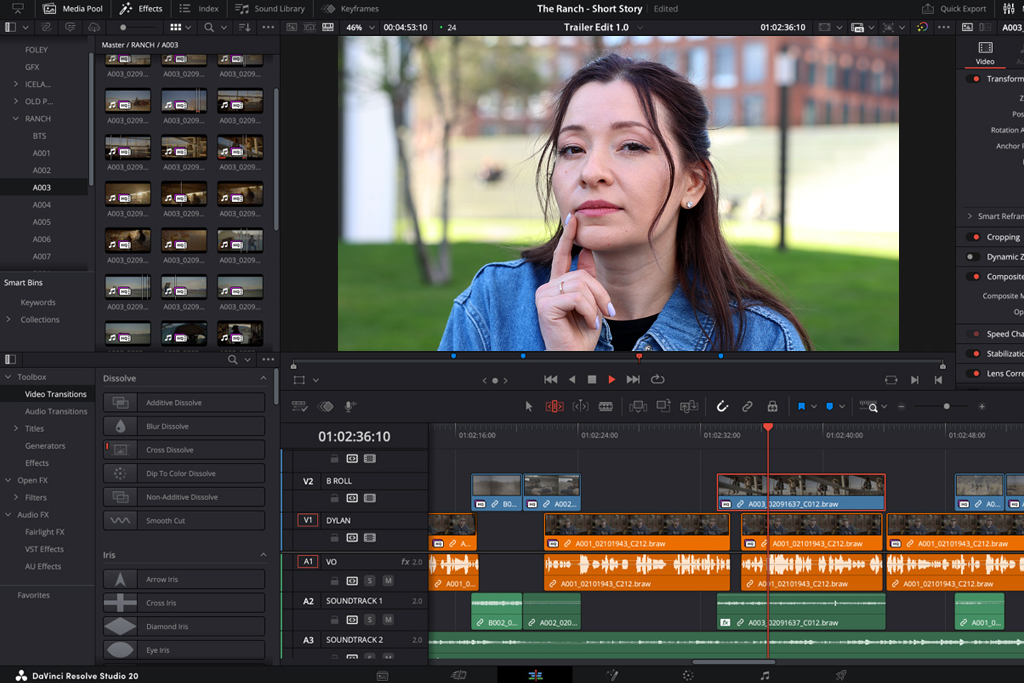1024x683 pixels.
Task: Expand the OLD P... bin folder
Action: pos(16,101)
